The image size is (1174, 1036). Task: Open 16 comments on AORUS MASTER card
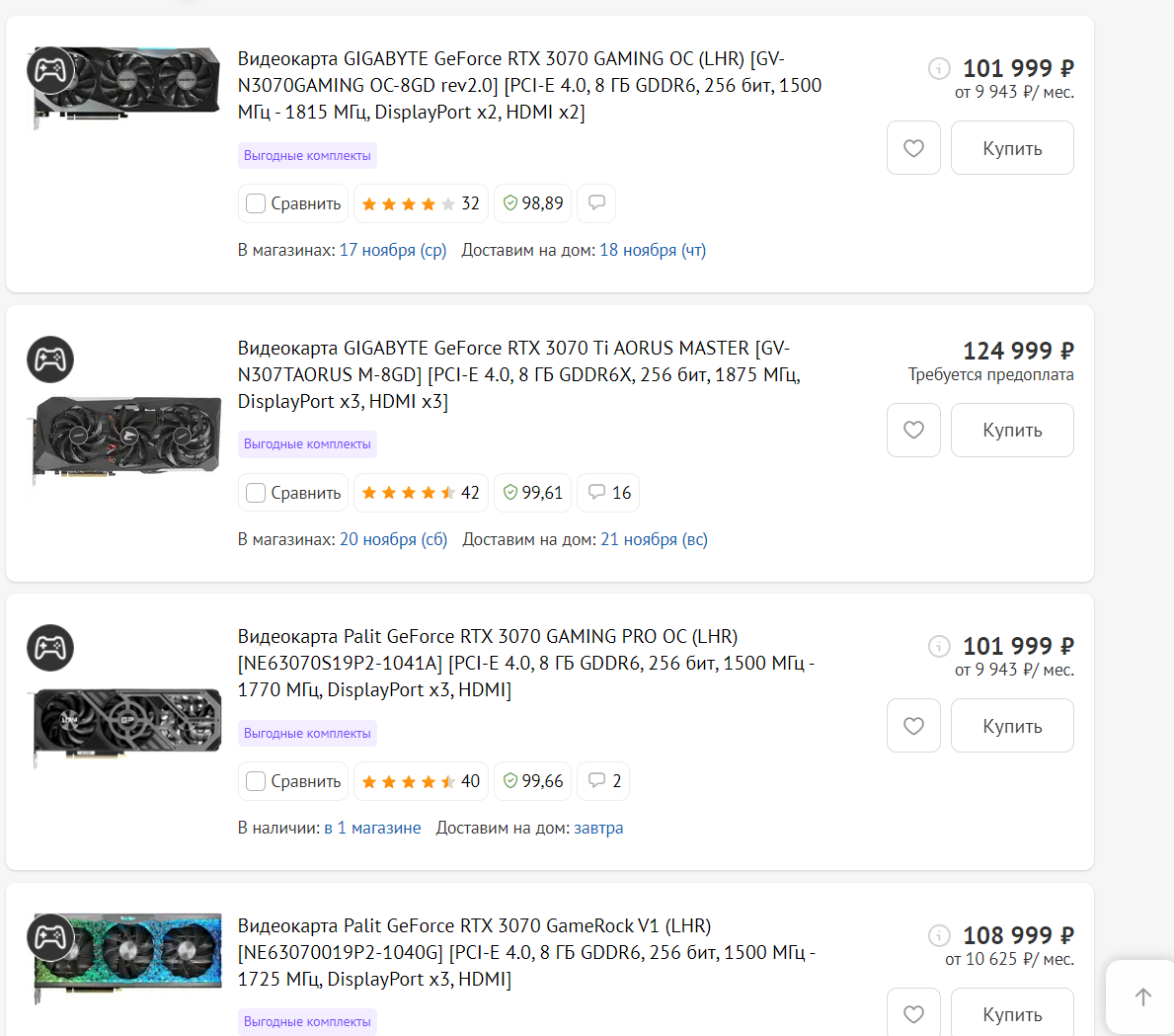pyautogui.click(x=608, y=493)
